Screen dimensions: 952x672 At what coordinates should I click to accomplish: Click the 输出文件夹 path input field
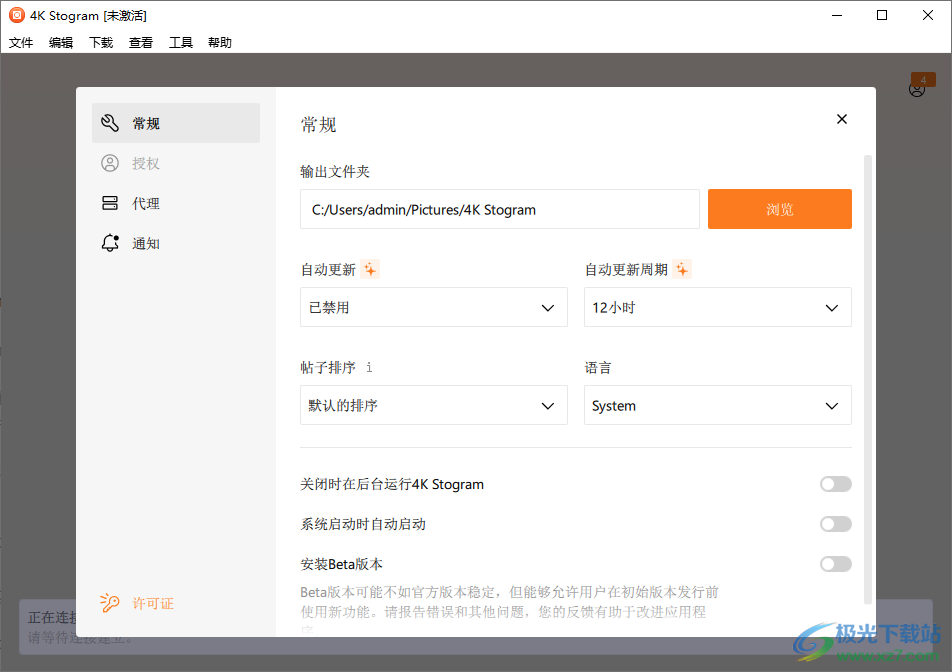pyautogui.click(x=500, y=209)
